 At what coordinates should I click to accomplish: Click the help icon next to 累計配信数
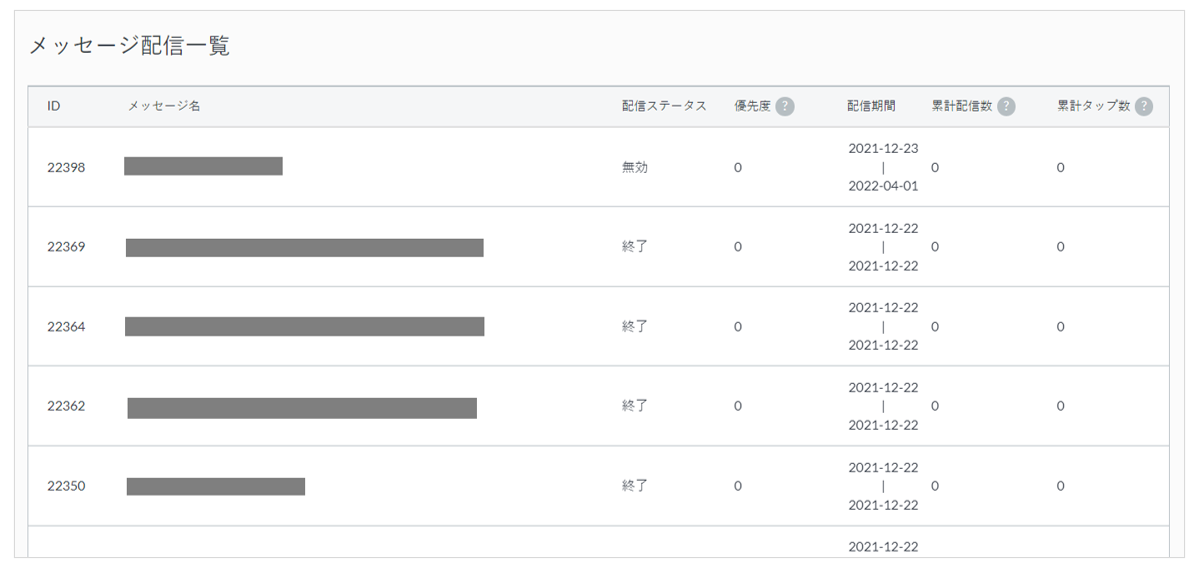point(1006,106)
